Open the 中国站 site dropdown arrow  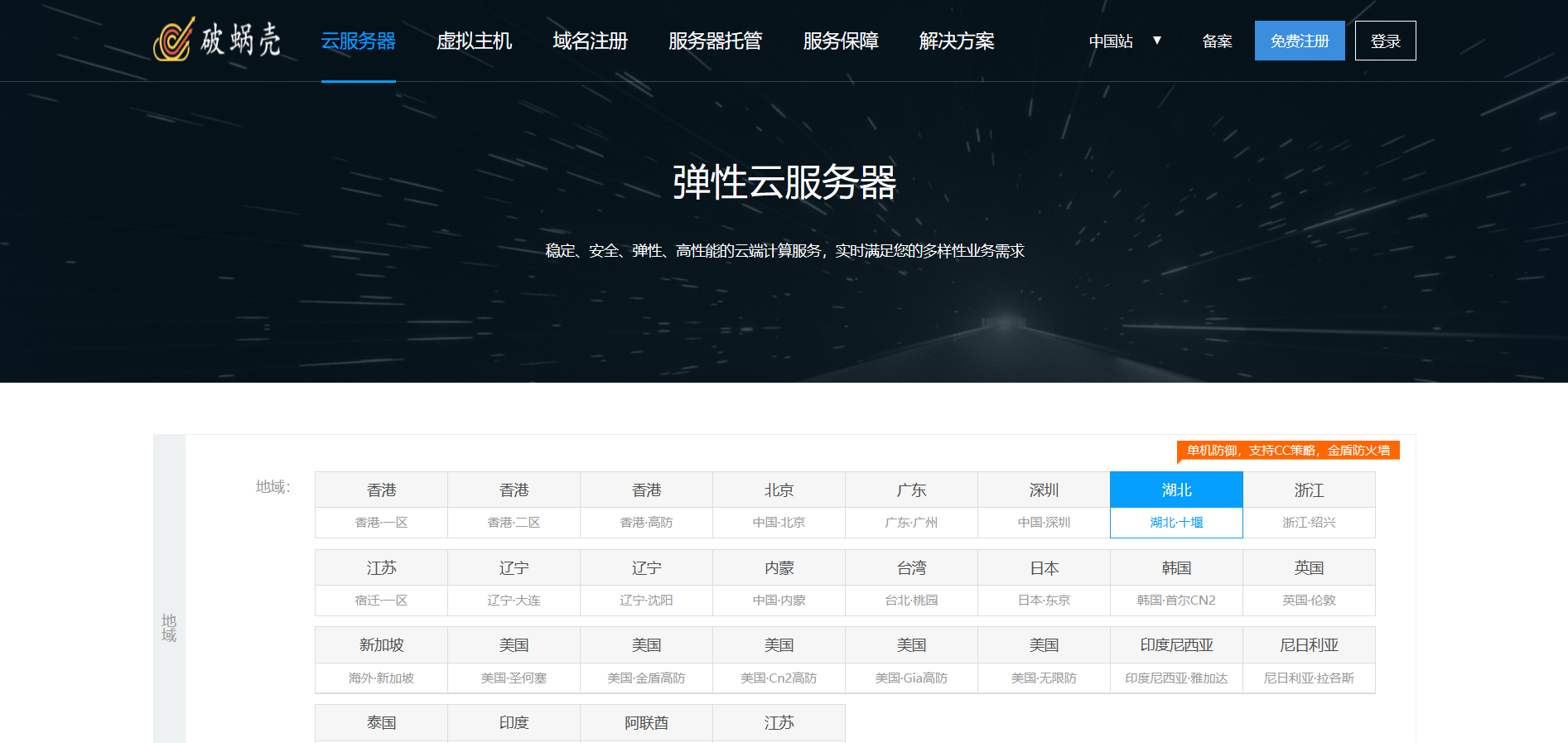click(1157, 41)
